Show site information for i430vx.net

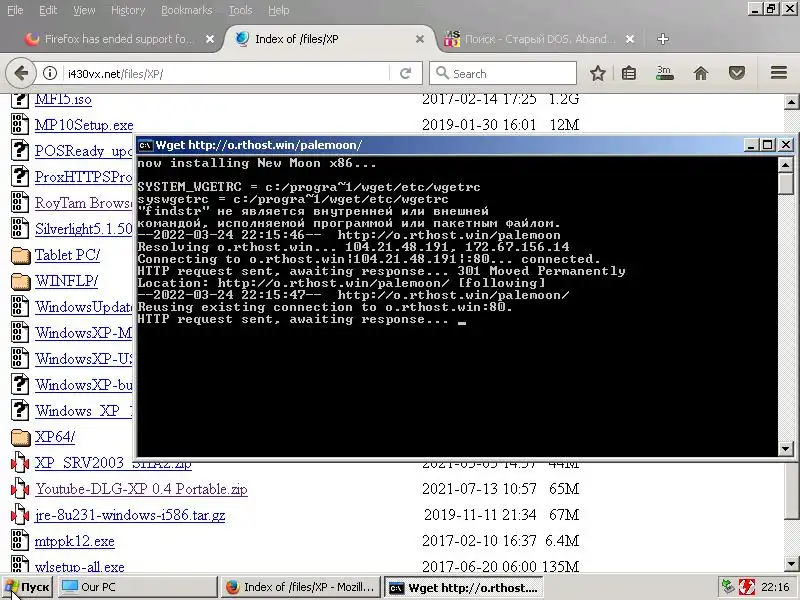[49, 73]
